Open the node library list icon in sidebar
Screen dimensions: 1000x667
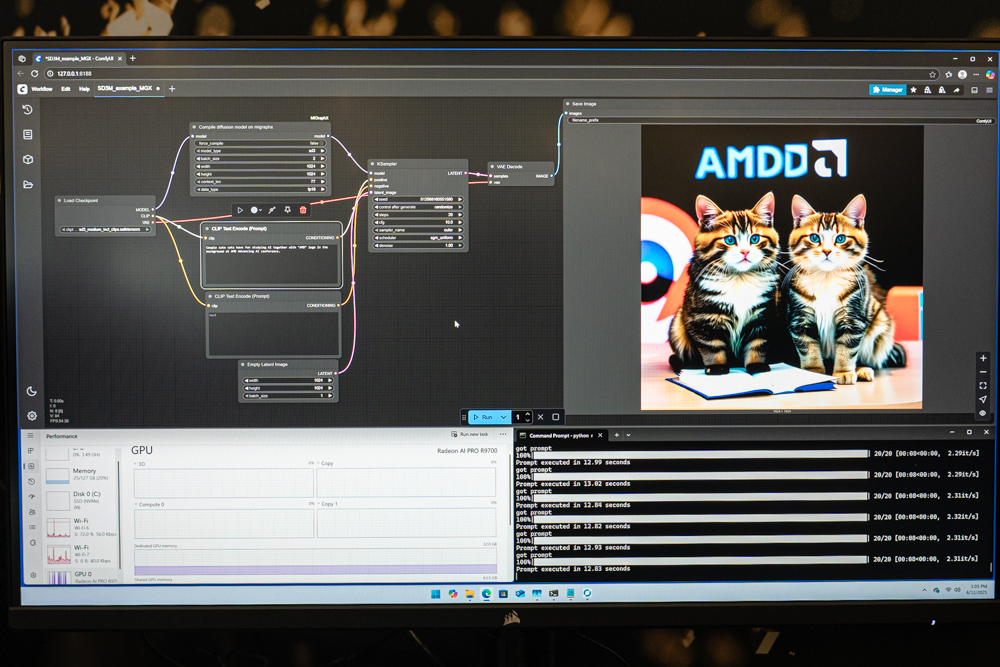[27, 135]
